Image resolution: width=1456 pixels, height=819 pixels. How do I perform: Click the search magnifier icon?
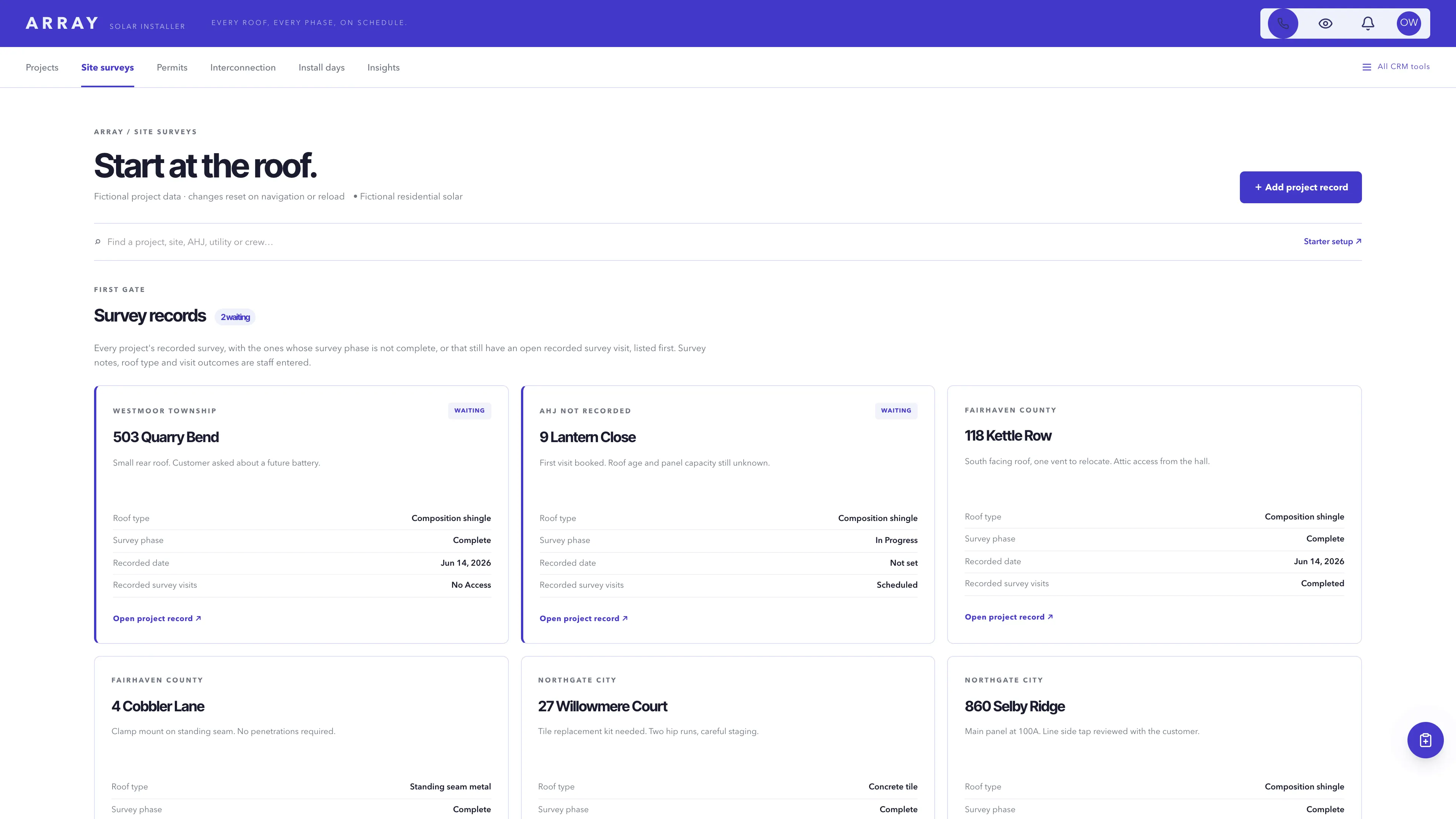(98, 242)
